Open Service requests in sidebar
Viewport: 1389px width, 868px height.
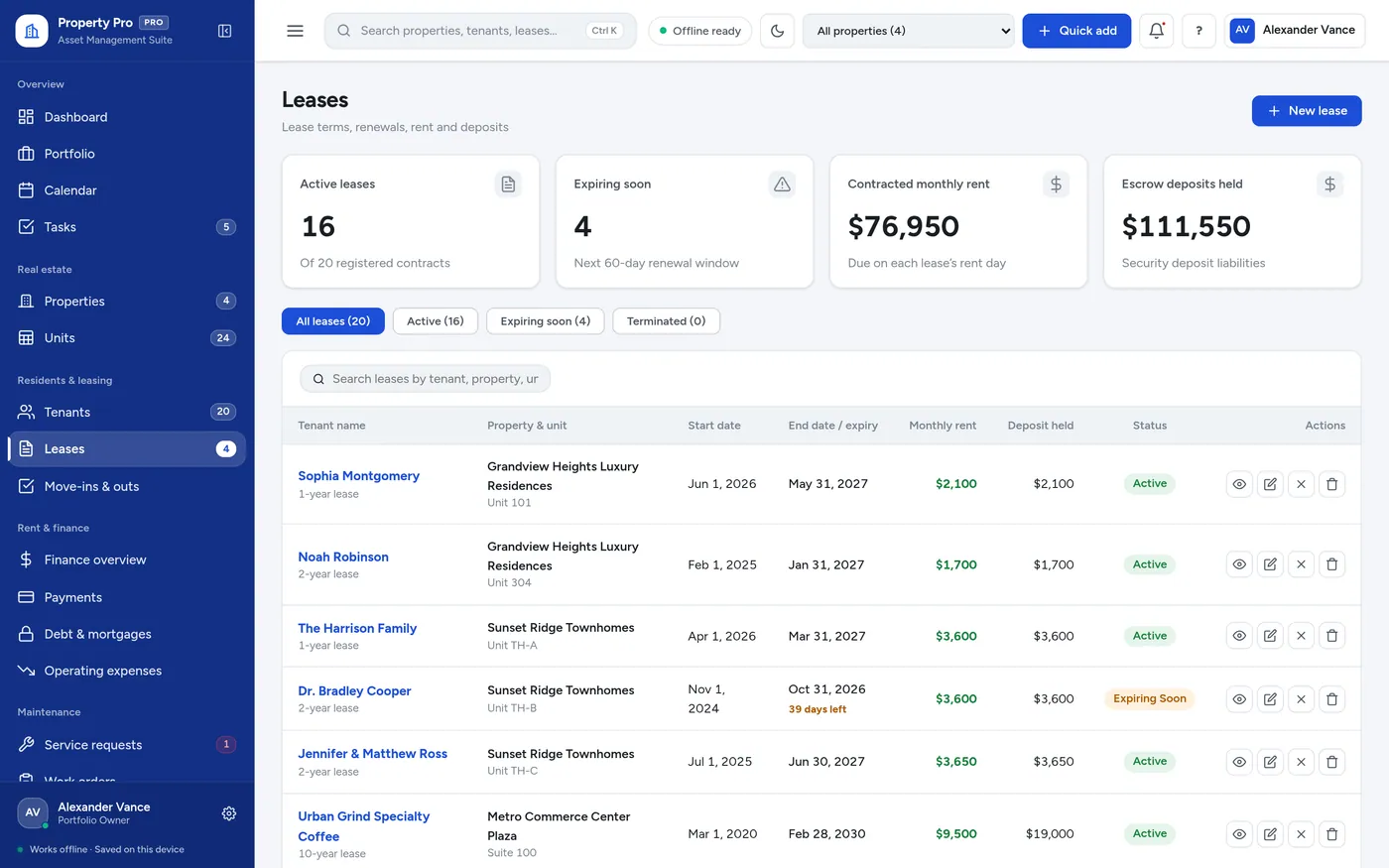point(127,745)
